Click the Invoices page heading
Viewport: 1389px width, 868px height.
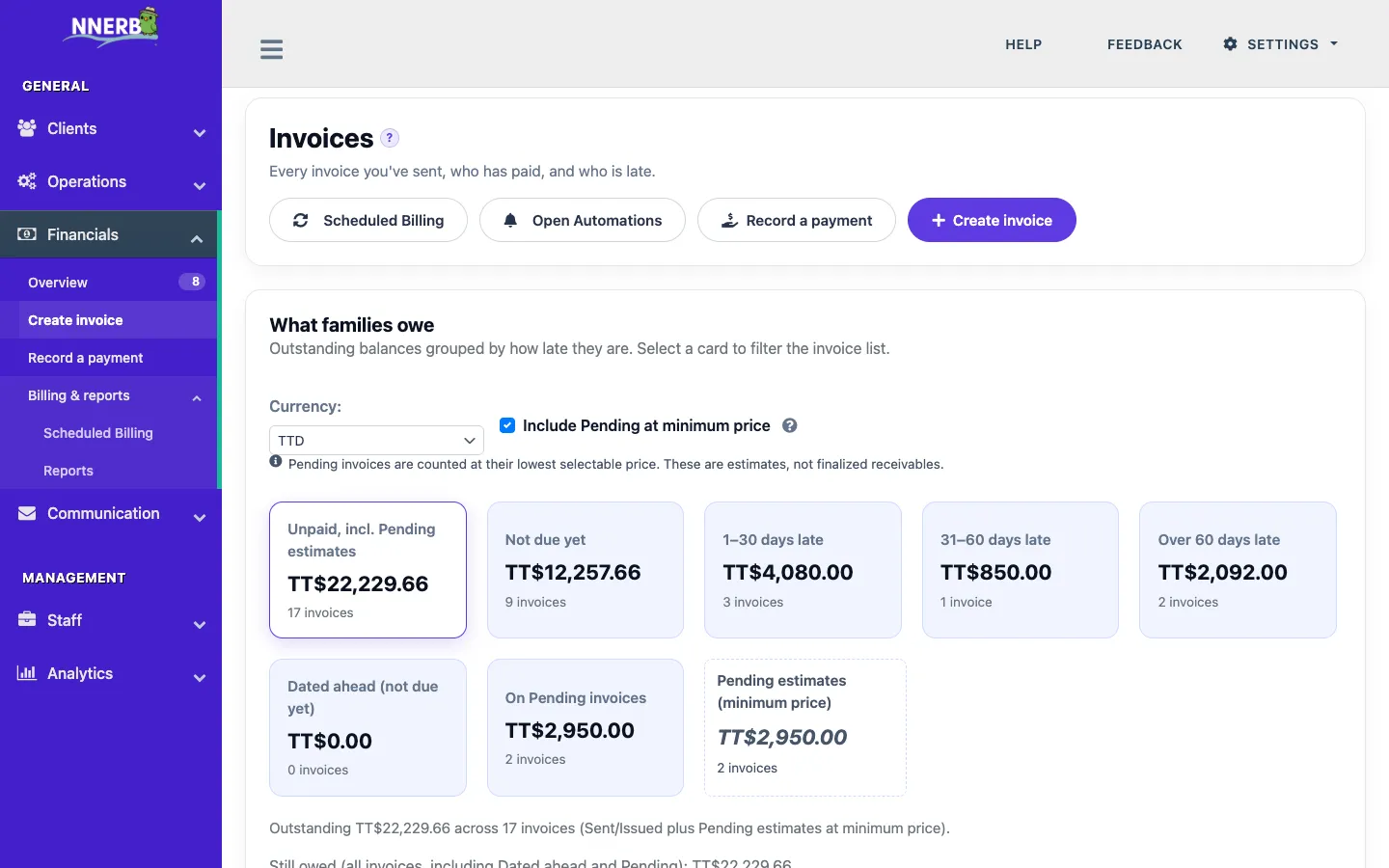coord(321,138)
